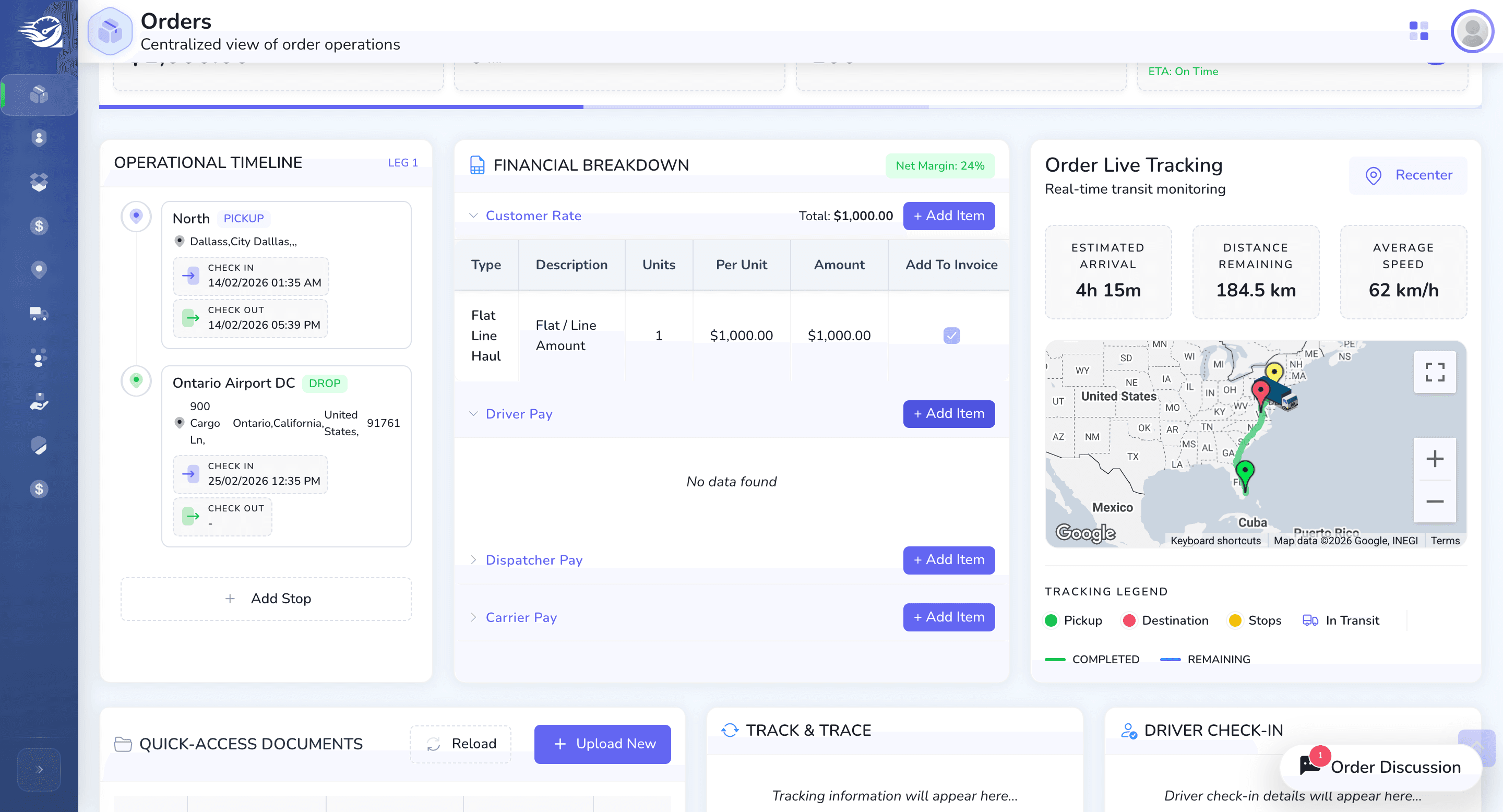The width and height of the screenshot is (1503, 812).
Task: Click Keyboard shortcuts on the map
Action: pyautogui.click(x=1215, y=541)
